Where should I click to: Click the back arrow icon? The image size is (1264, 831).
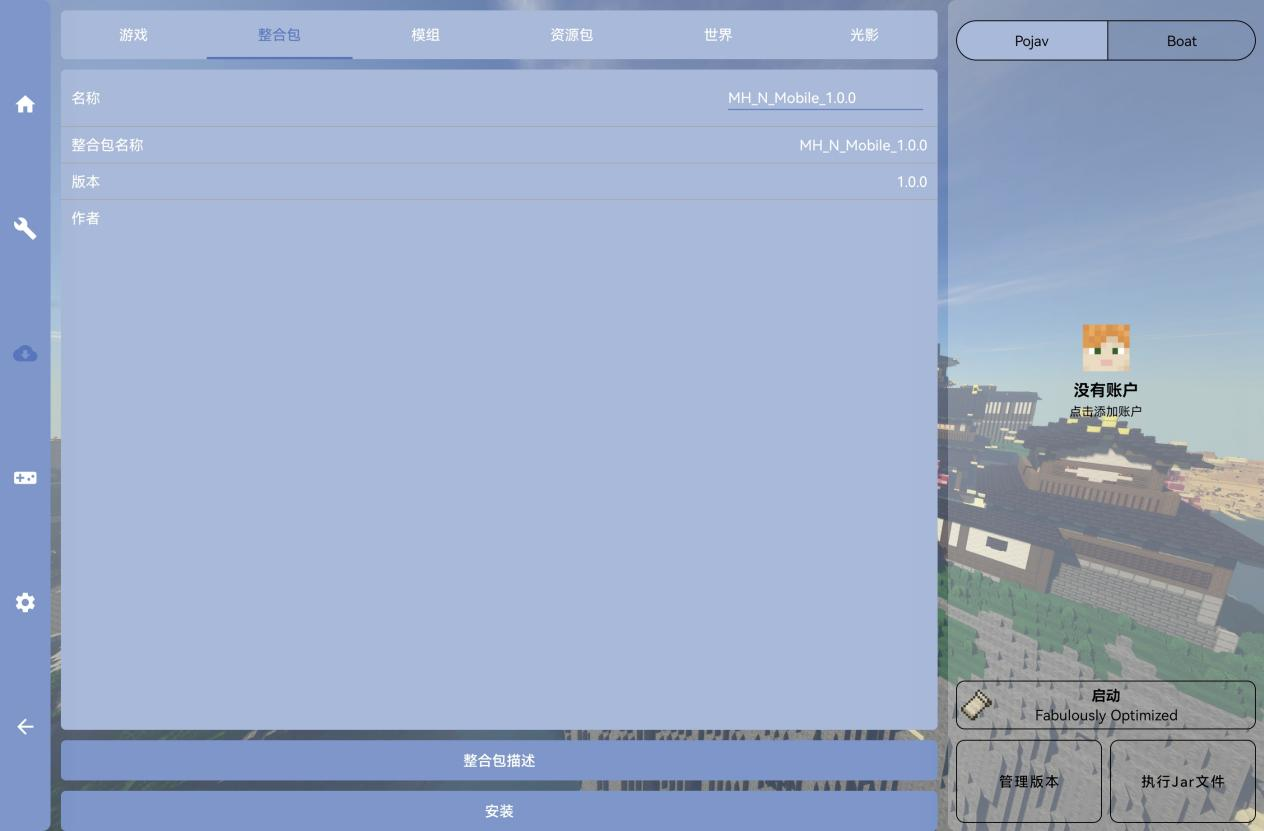25,727
